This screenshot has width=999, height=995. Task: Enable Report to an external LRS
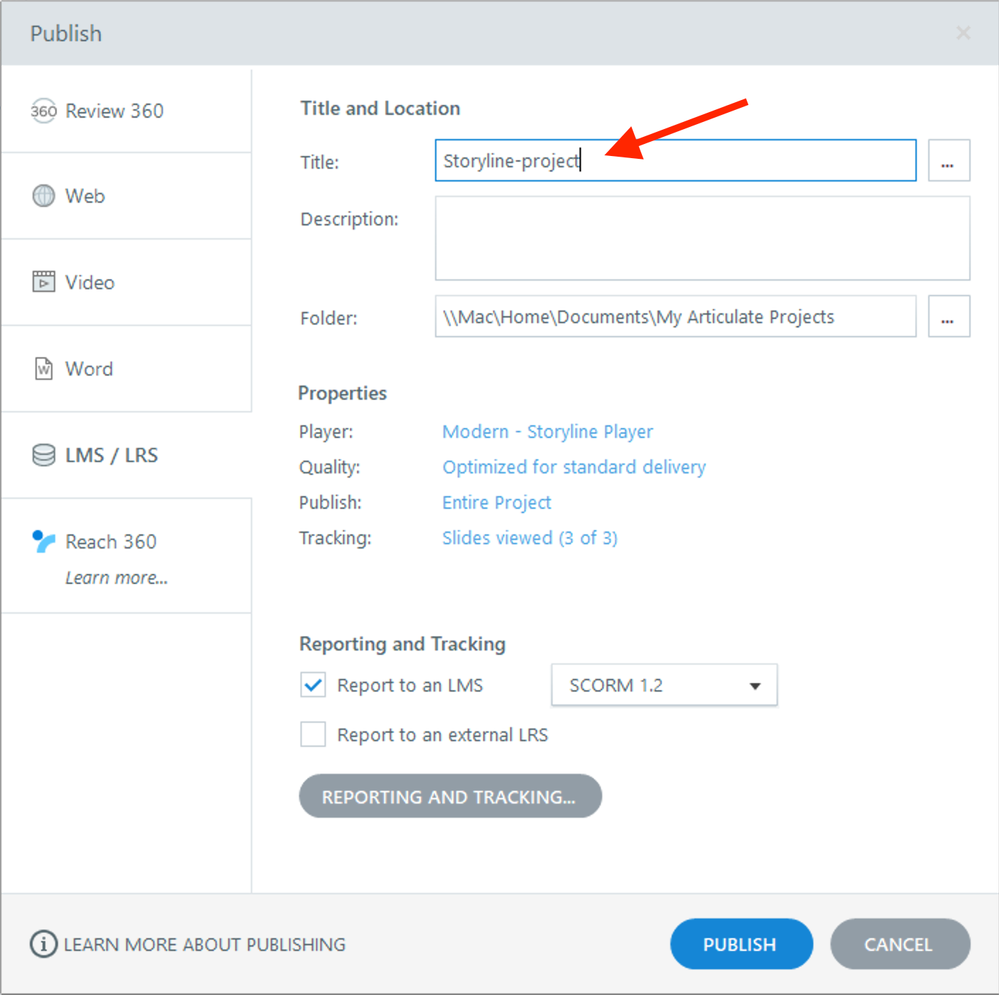[313, 735]
